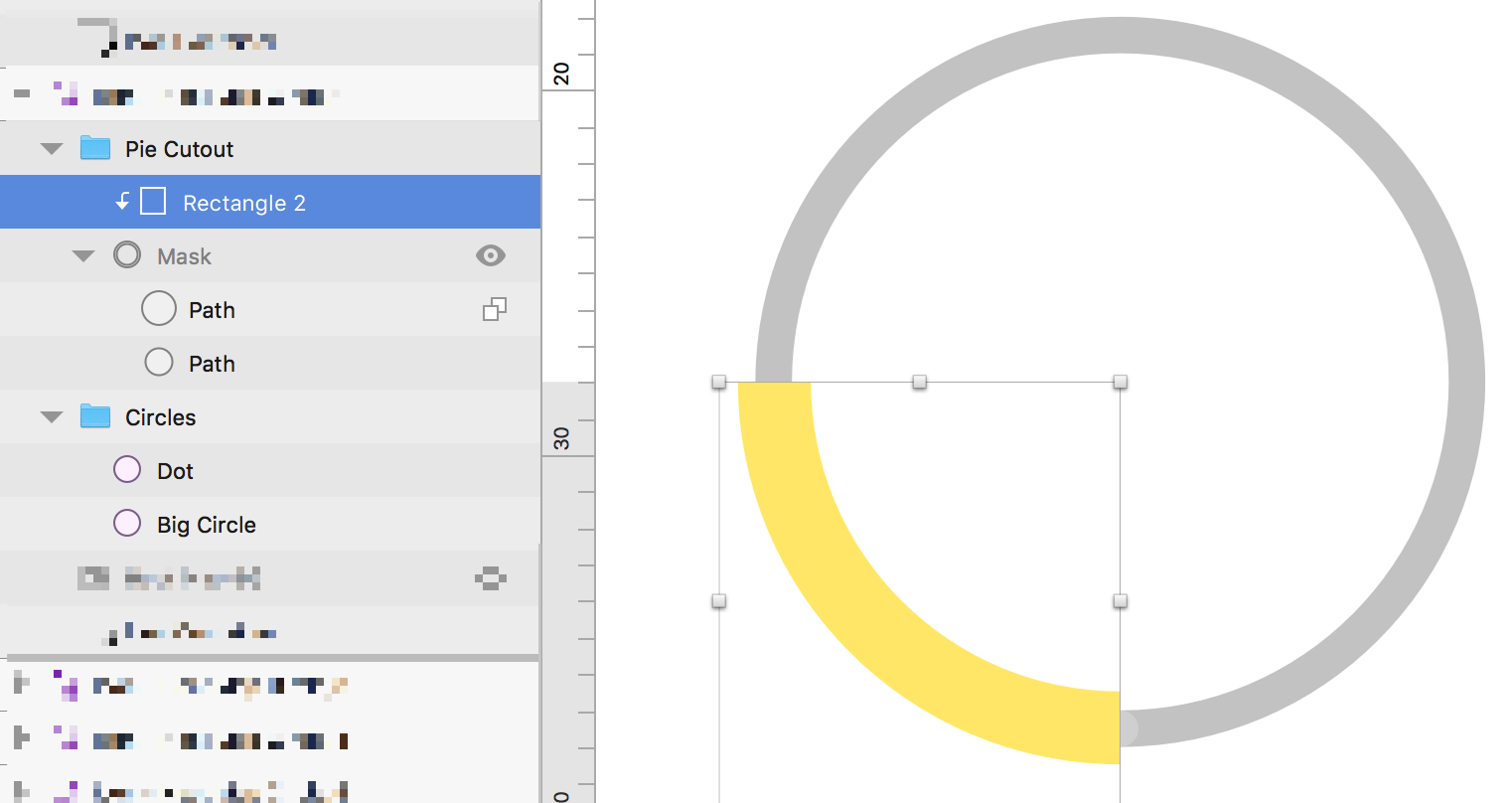Screen dimensions: 1512x803
Task: Collapse the Pie Cutout group
Action: (x=51, y=148)
